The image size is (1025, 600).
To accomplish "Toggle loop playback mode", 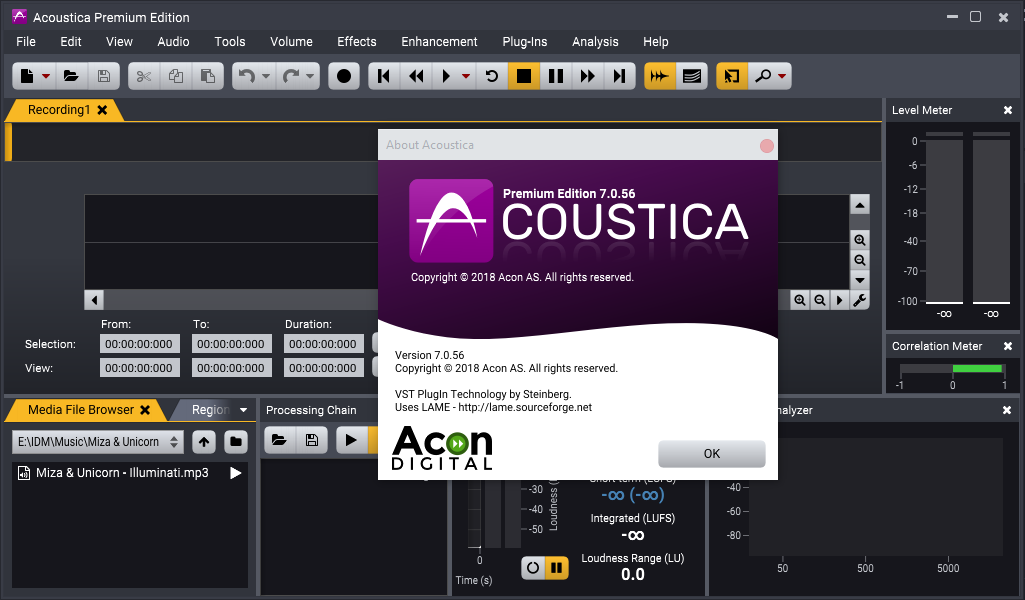I will point(492,76).
